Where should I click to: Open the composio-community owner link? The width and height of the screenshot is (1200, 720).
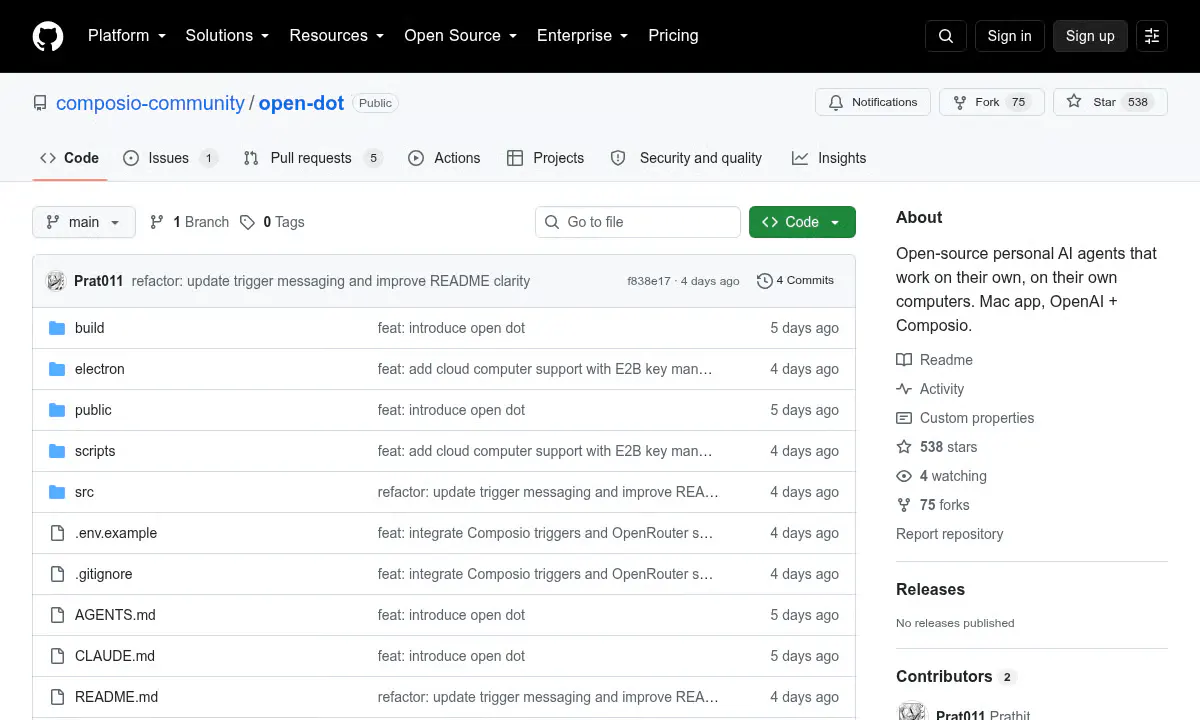coord(150,103)
